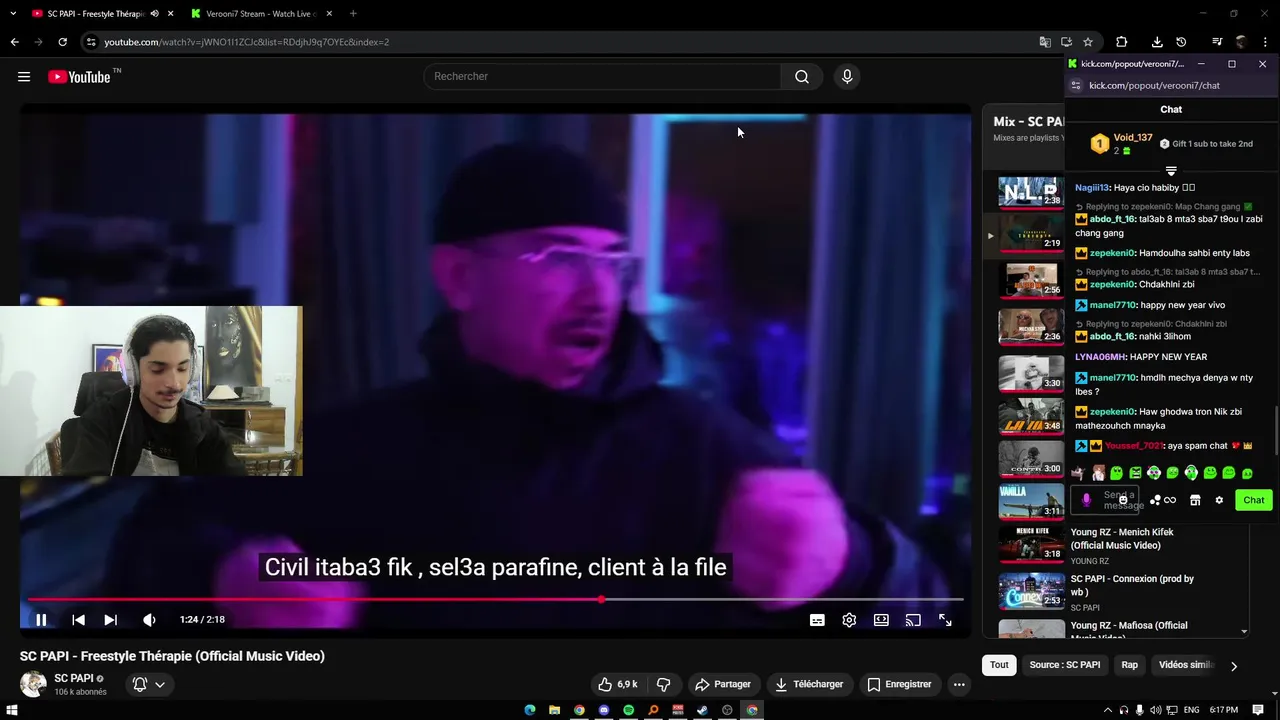Skip to next video in playlist
The width and height of the screenshot is (1280, 720).
pyautogui.click(x=110, y=620)
